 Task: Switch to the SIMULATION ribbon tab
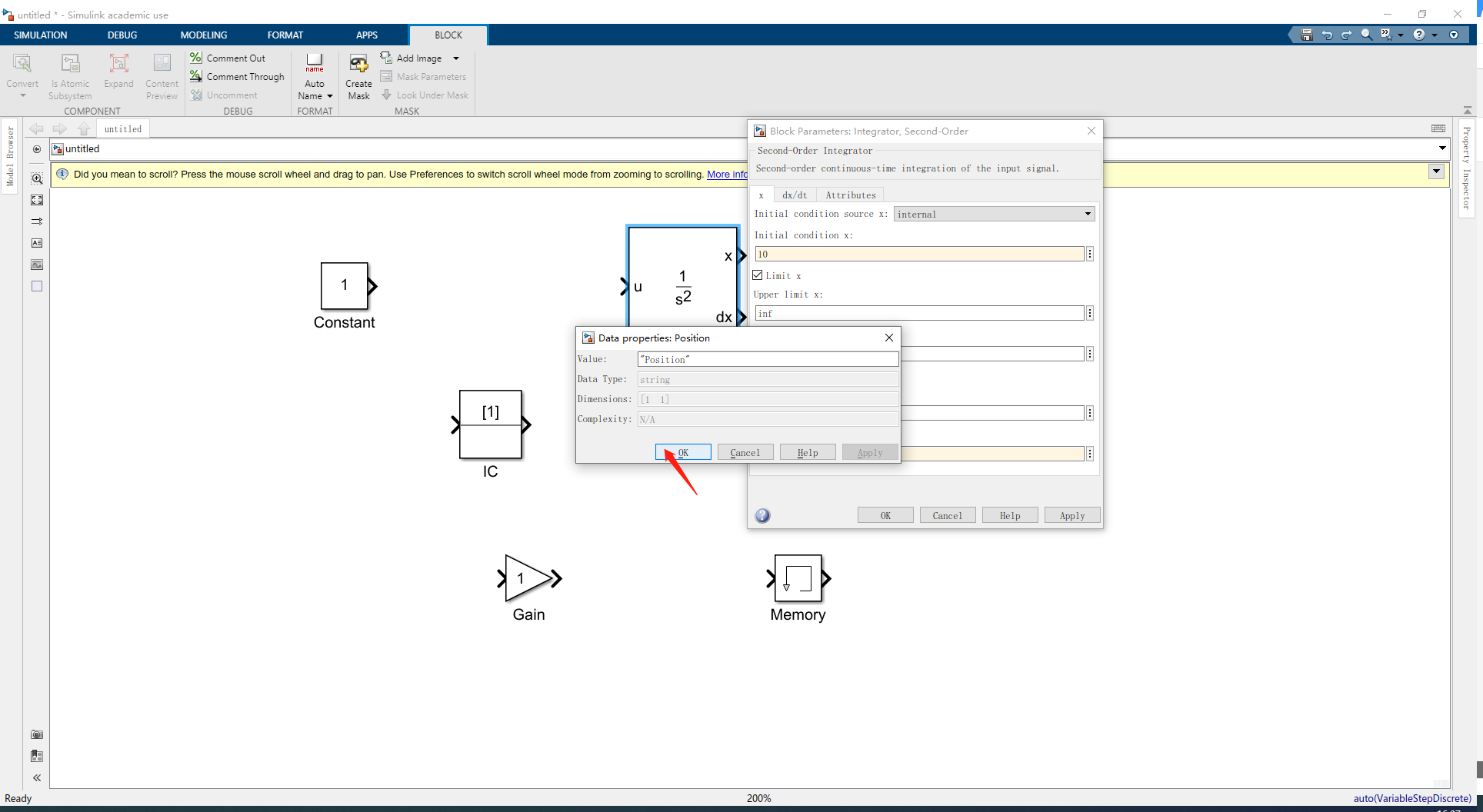[40, 35]
